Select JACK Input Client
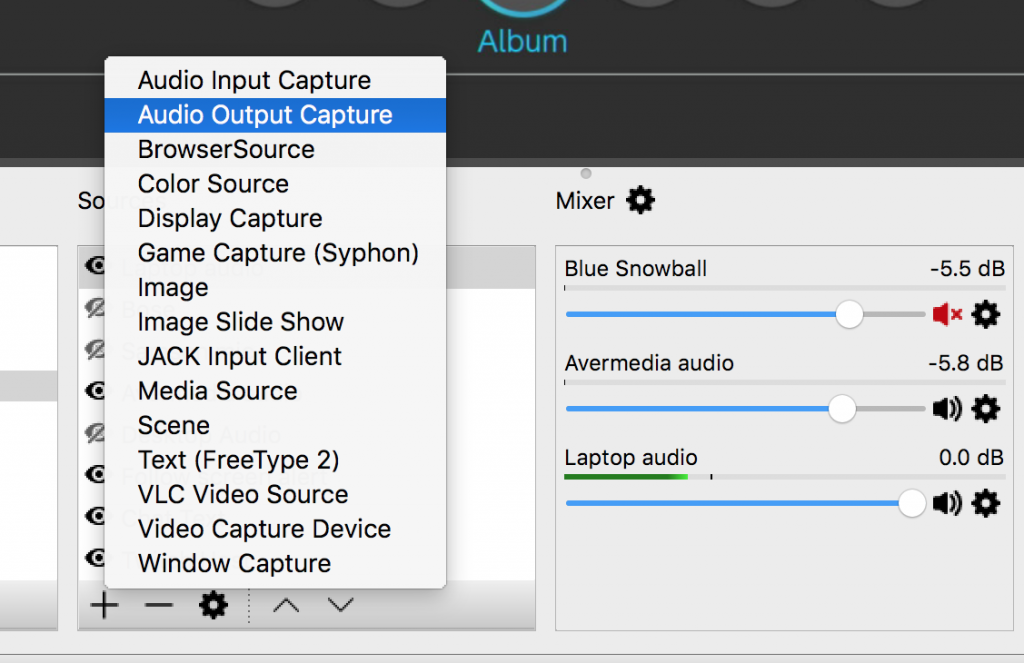This screenshot has height=663, width=1024. [x=275, y=357]
